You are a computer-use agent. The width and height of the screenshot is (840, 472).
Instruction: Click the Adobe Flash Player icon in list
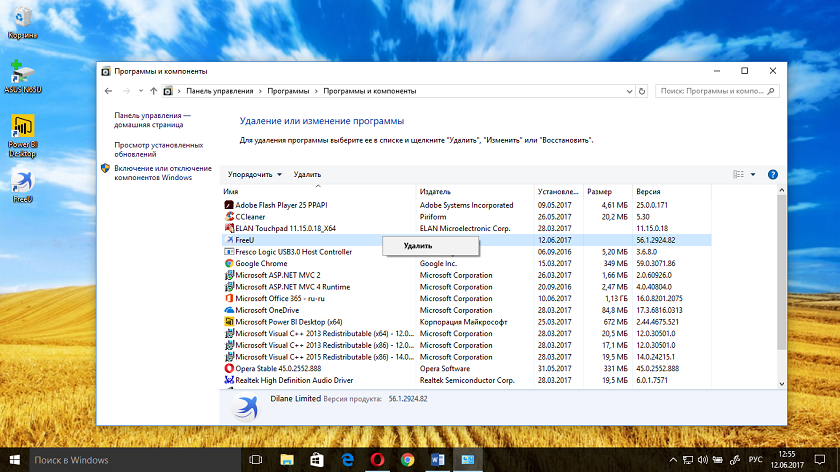point(229,205)
